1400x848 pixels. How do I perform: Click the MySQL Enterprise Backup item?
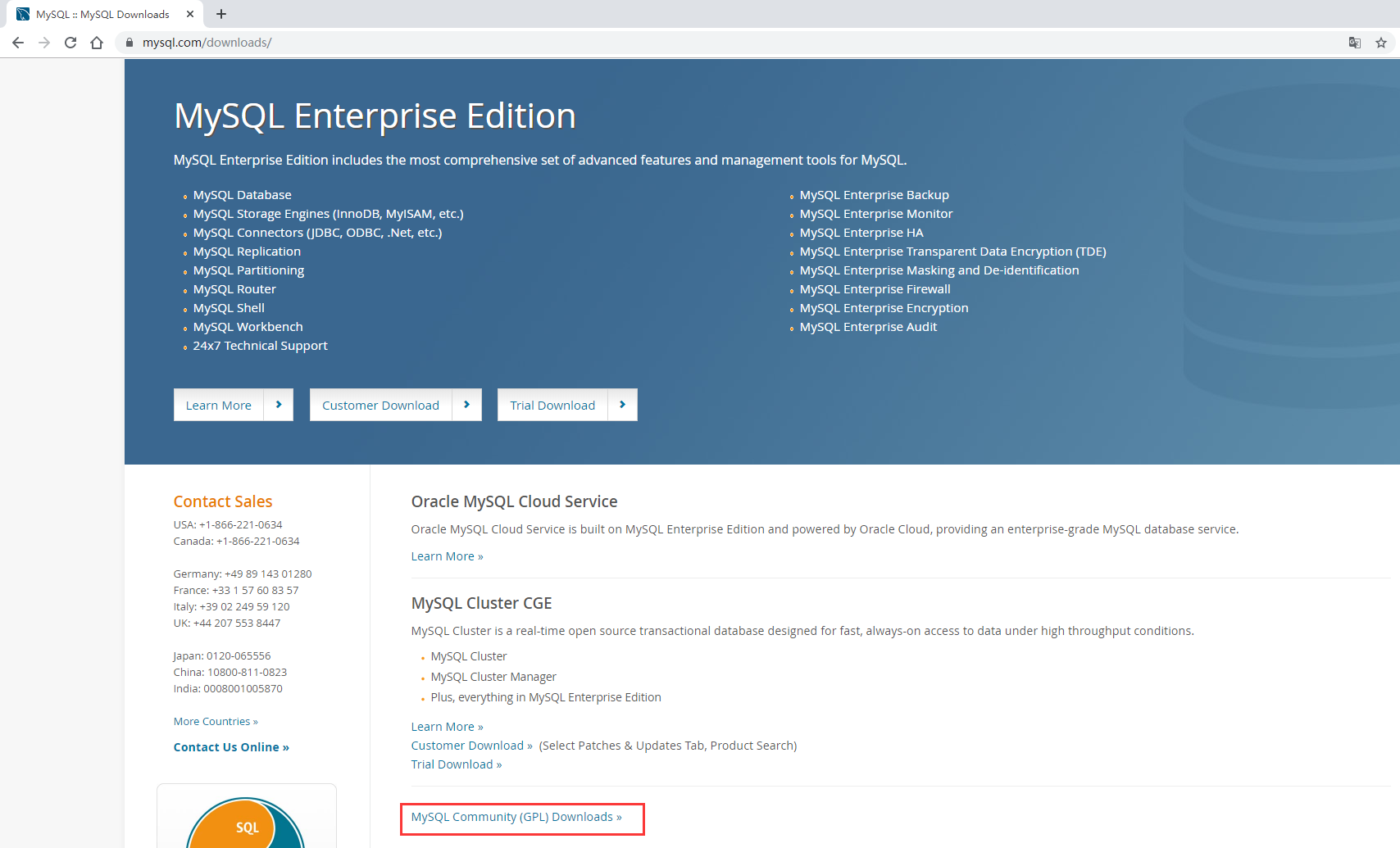coord(875,195)
